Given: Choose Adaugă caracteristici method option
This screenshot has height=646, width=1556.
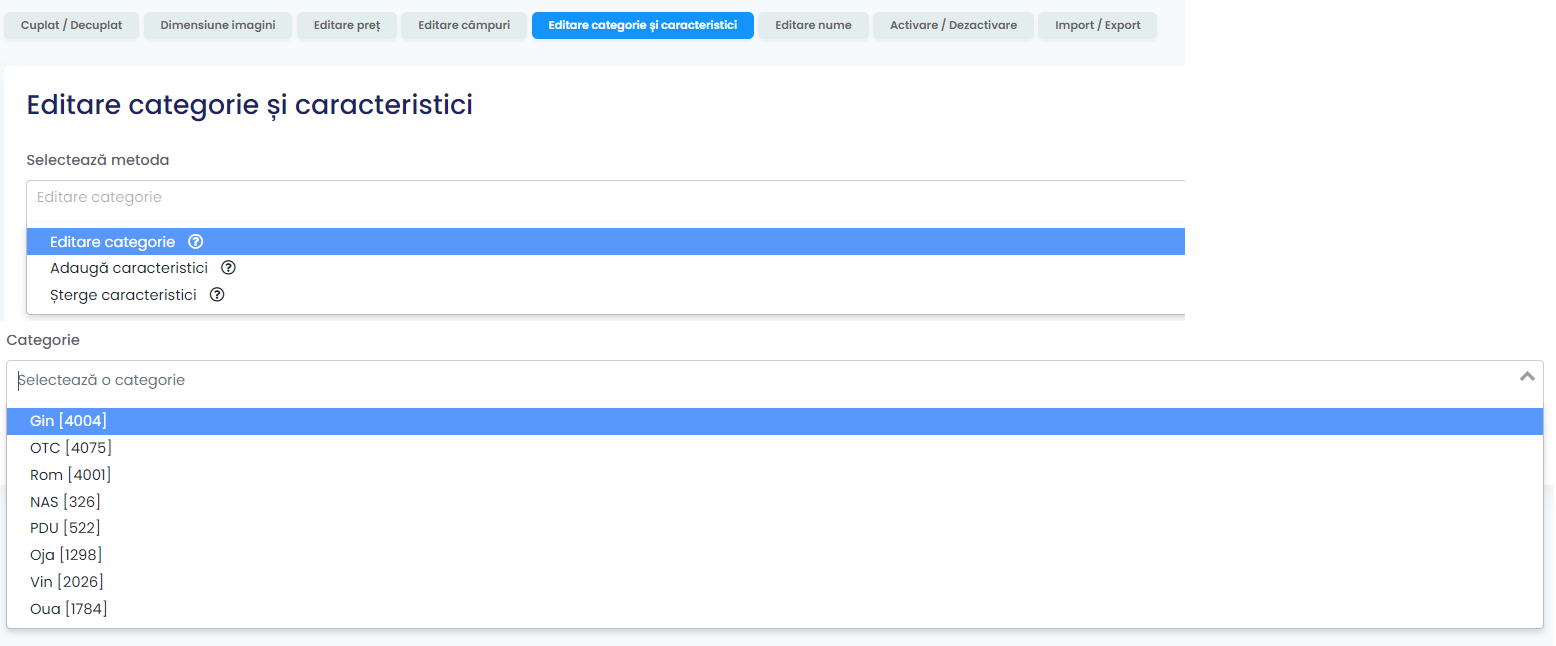Looking at the screenshot, I should [x=606, y=268].
